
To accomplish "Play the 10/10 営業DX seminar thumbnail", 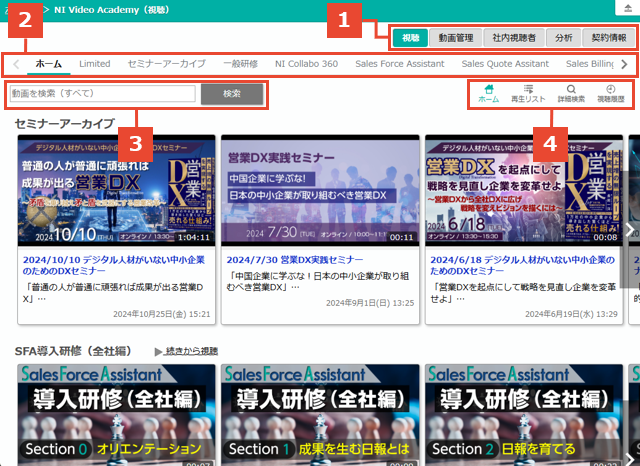I will coord(117,191).
